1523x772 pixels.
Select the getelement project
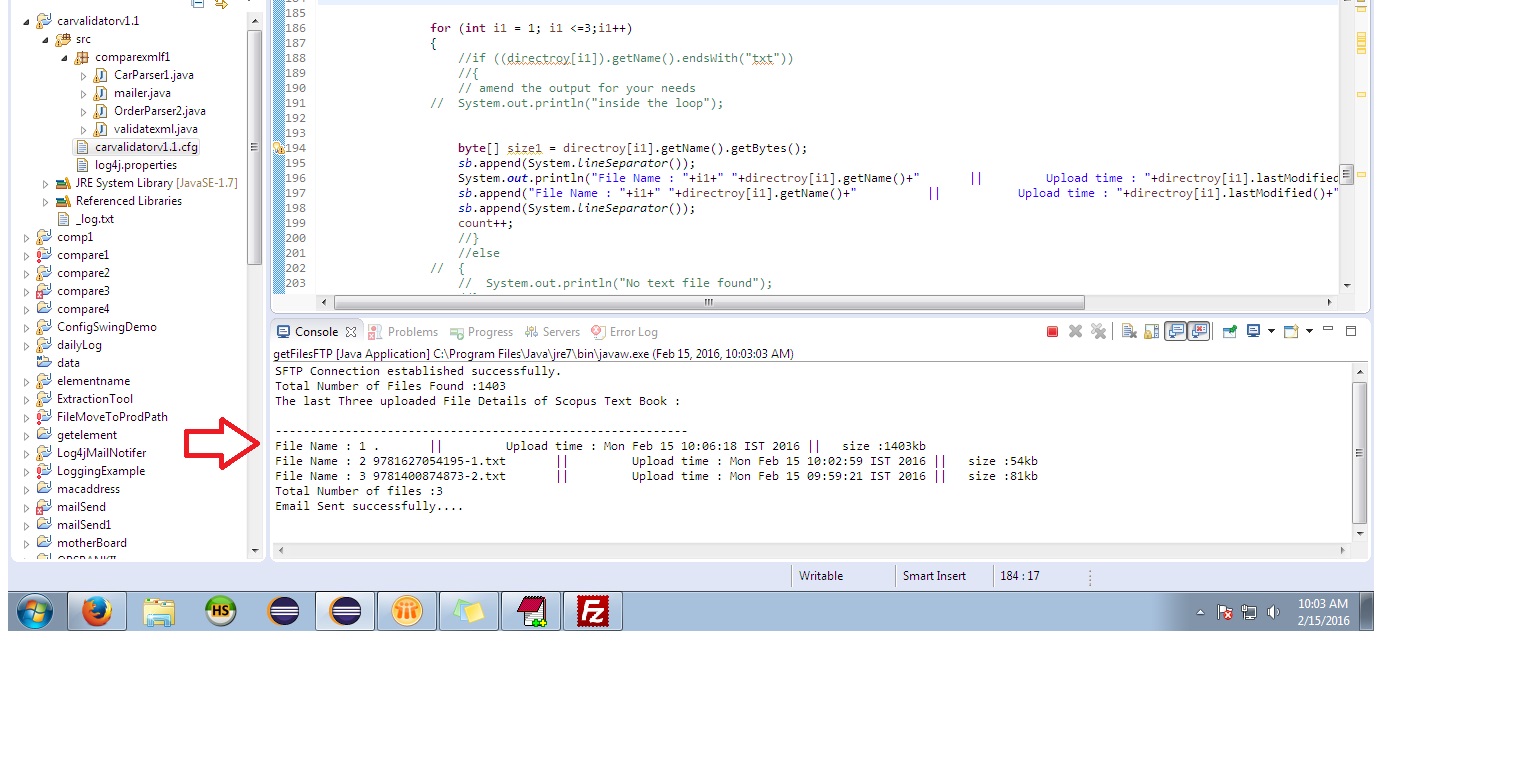coord(87,435)
